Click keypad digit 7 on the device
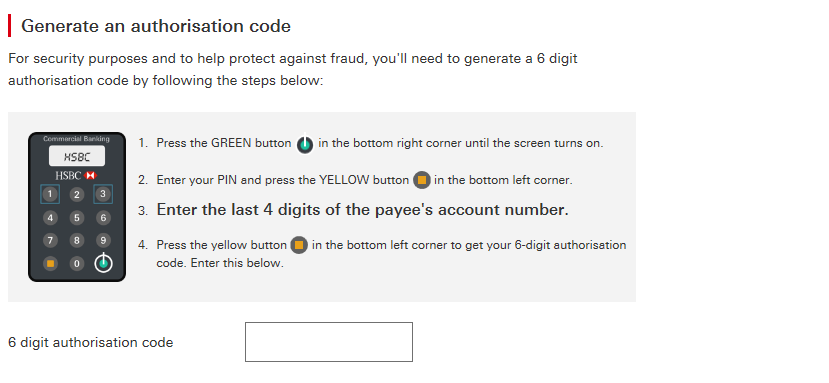 click(x=50, y=240)
